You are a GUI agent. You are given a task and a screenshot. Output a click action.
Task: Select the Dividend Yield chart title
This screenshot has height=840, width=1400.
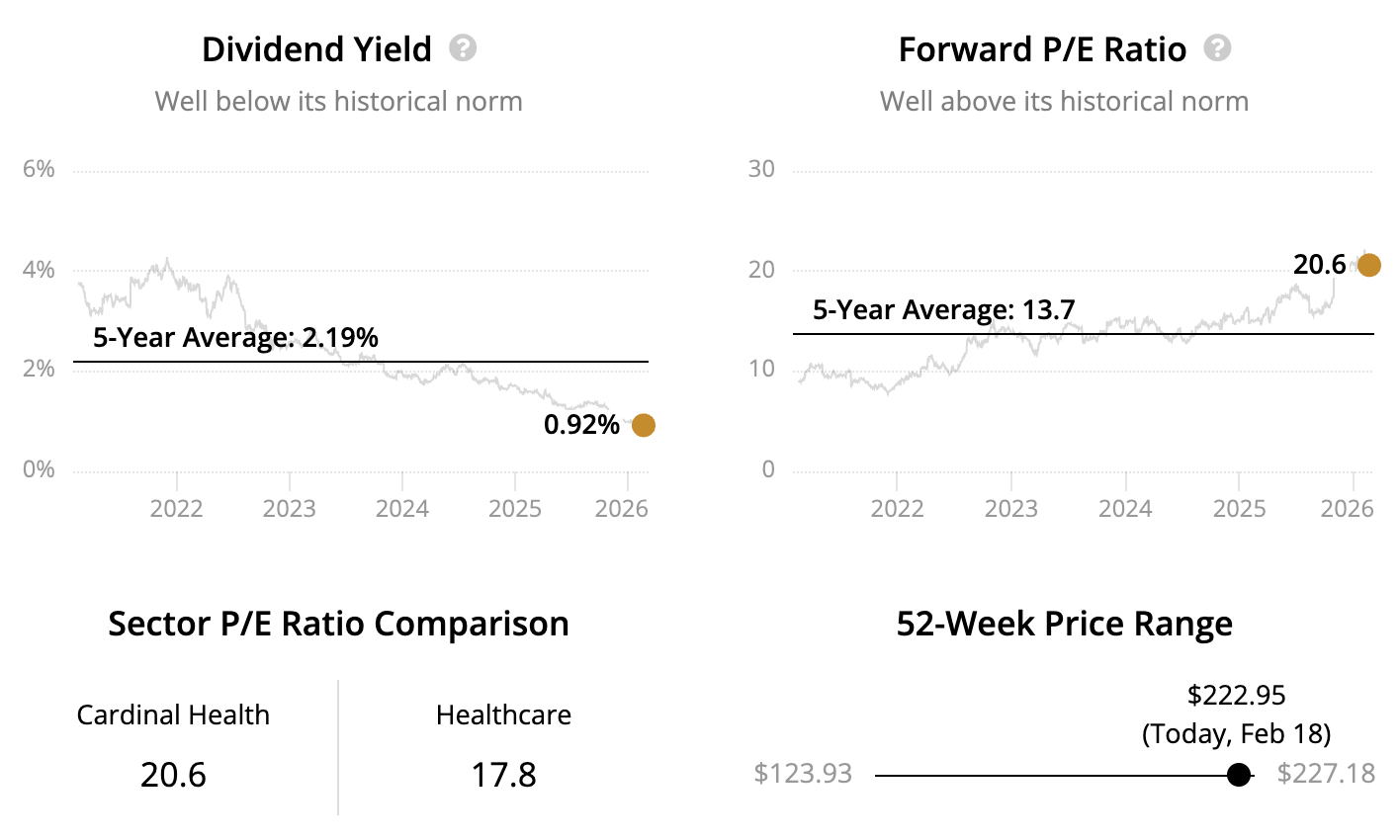[316, 49]
